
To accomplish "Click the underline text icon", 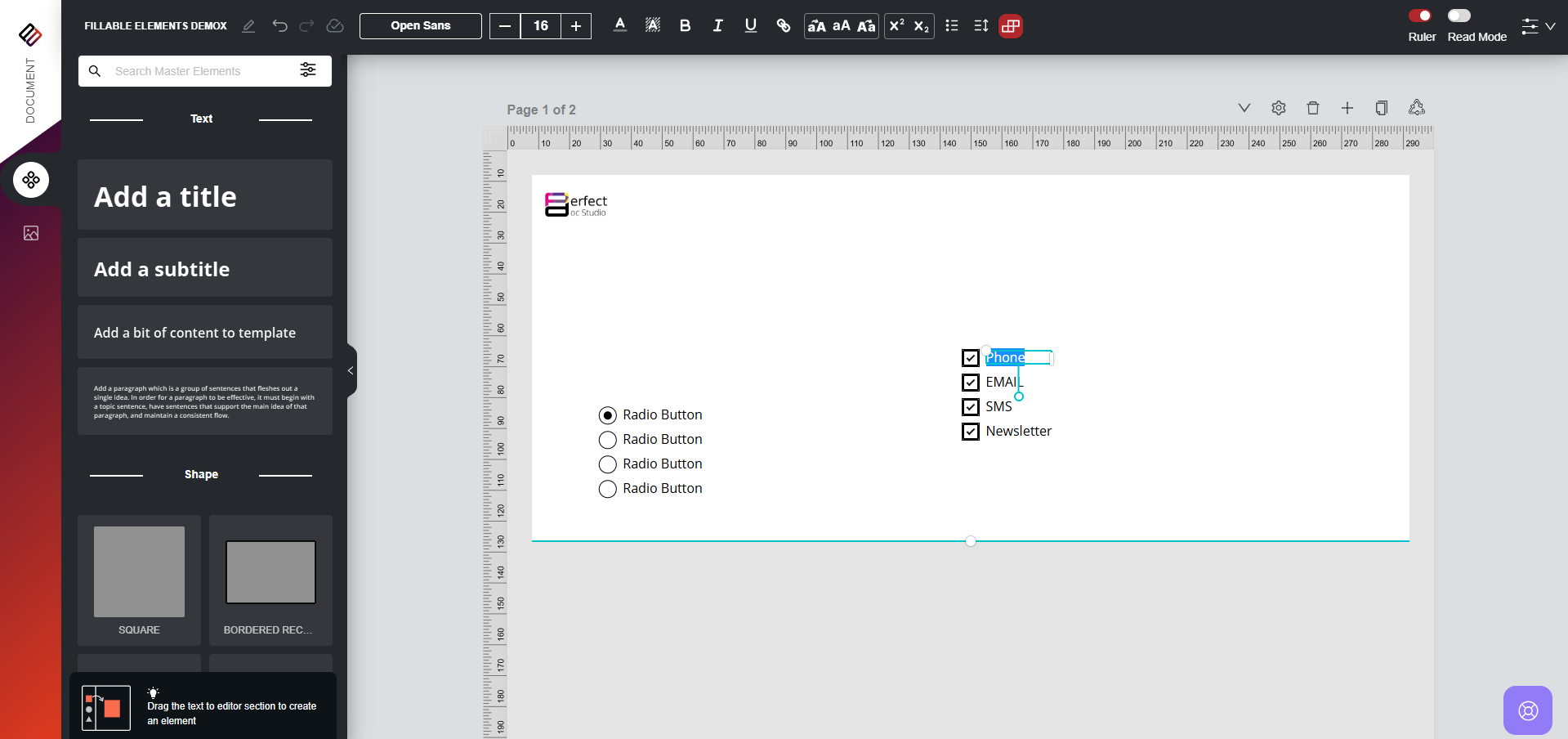I will tap(750, 26).
